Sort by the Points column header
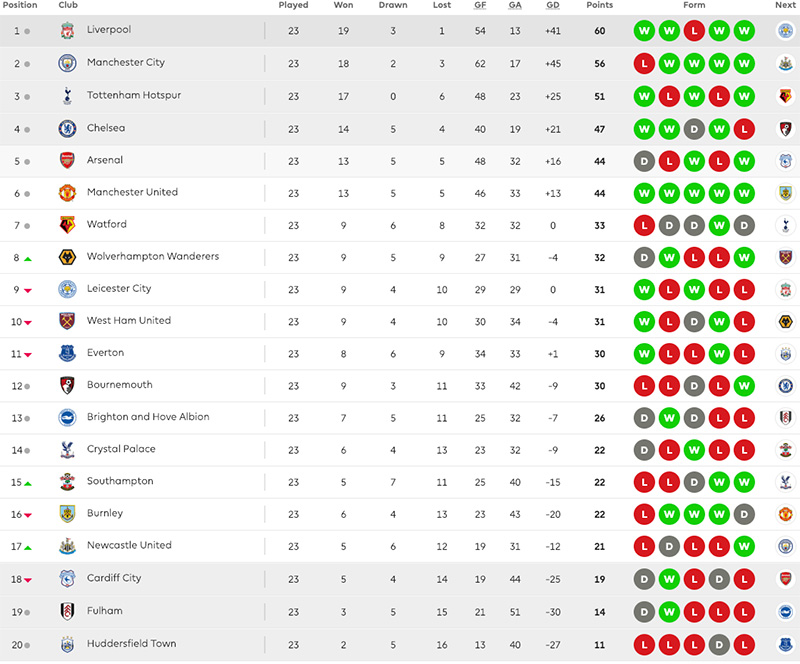Image resolution: width=800 pixels, height=664 pixels. 600,5
